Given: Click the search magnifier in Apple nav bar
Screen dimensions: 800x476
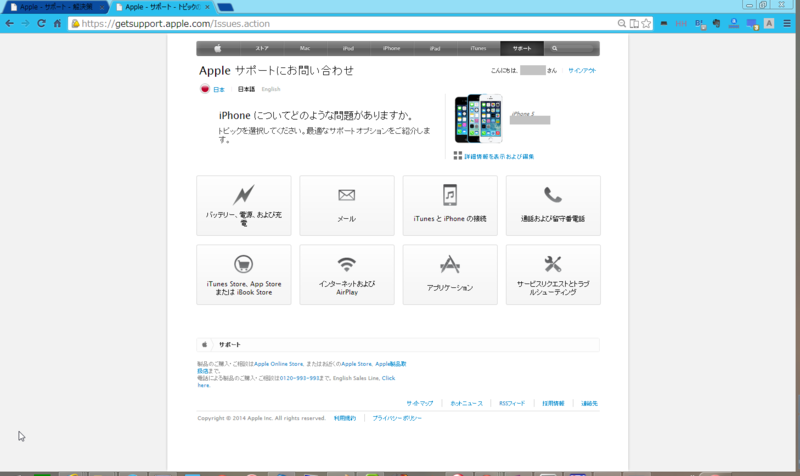Looking at the screenshot, I should pos(555,48).
